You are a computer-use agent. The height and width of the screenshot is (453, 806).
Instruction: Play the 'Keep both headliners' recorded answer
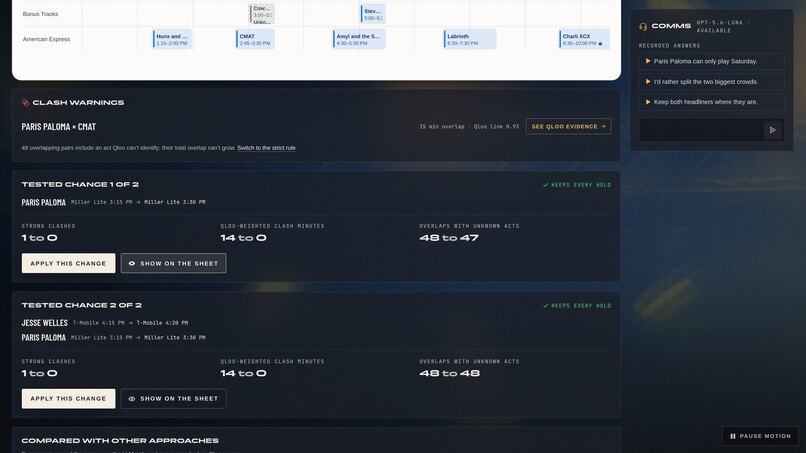[x=711, y=102]
